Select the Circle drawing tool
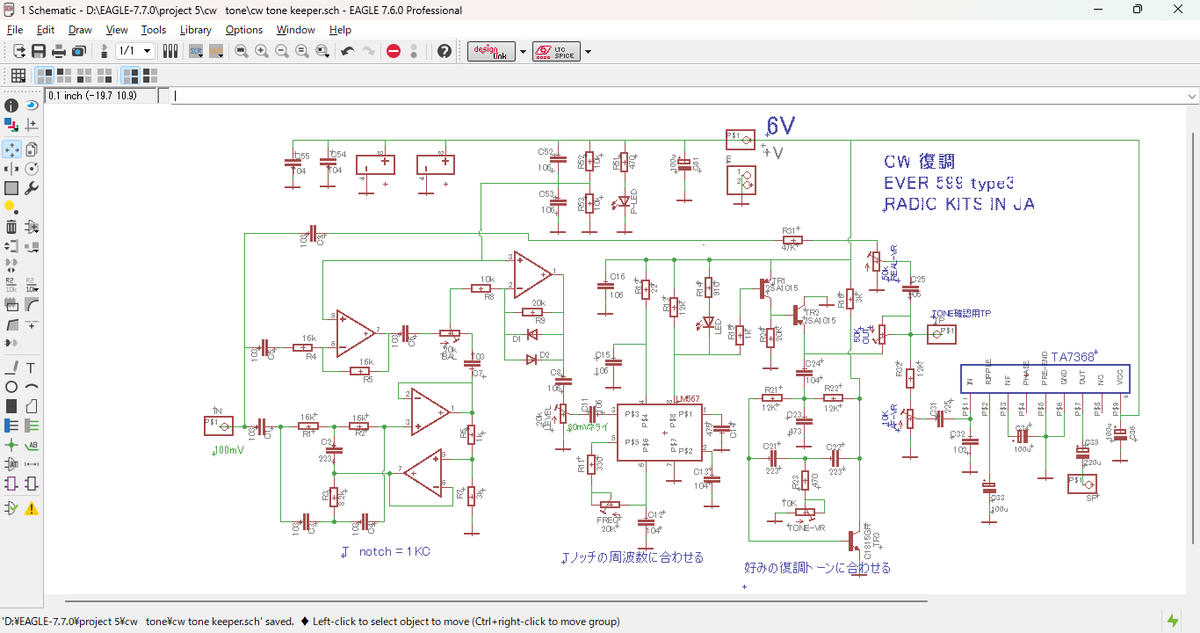1200x633 pixels. tap(11, 387)
